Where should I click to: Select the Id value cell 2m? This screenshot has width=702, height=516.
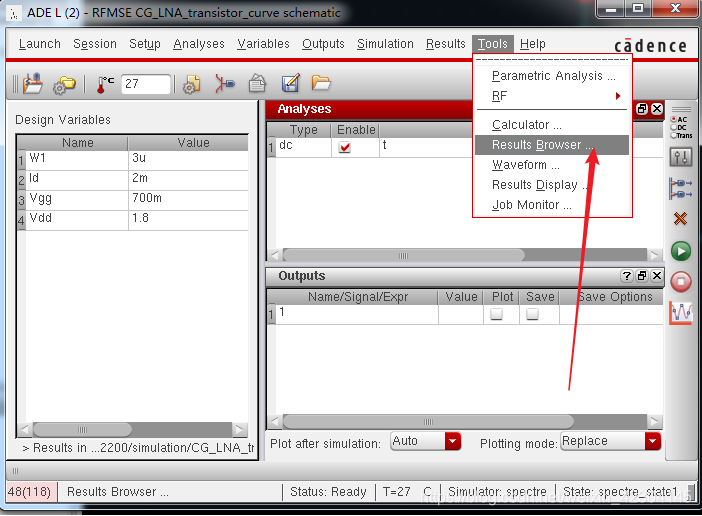point(188,178)
